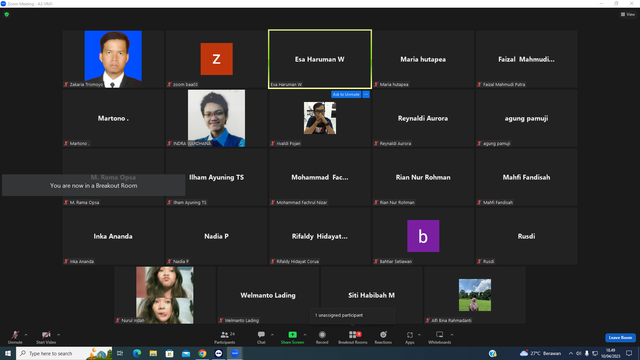Select Esa Haruman W's highlighted tile

320,59
